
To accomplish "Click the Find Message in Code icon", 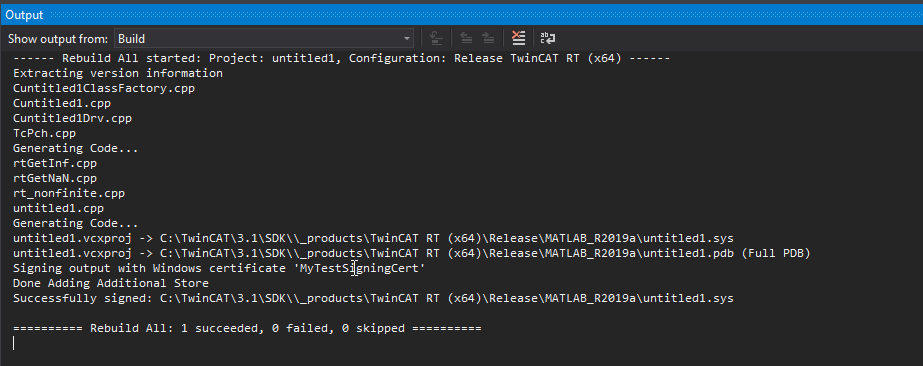I will (436, 39).
